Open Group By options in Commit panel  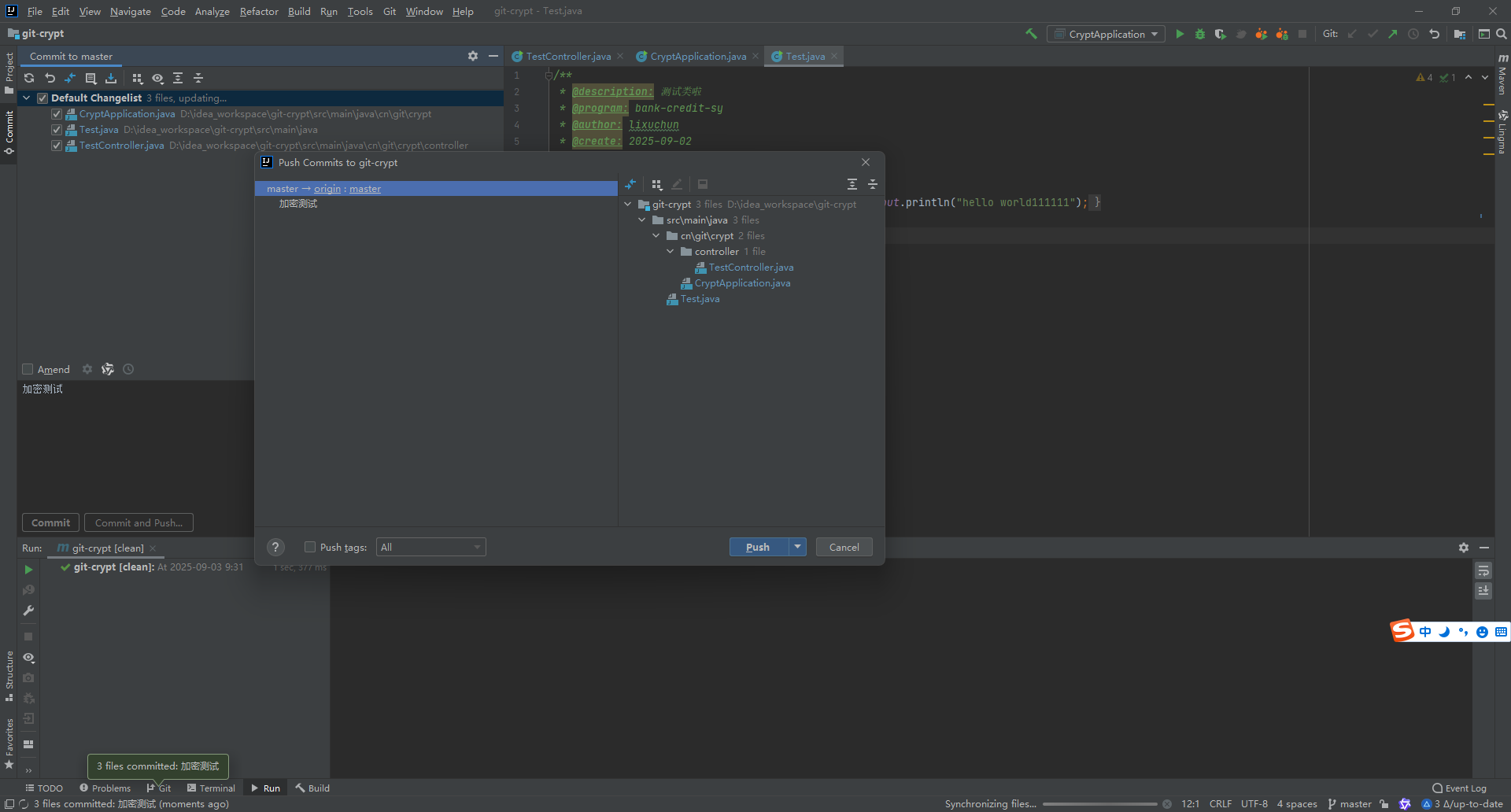pyautogui.click(x=137, y=78)
